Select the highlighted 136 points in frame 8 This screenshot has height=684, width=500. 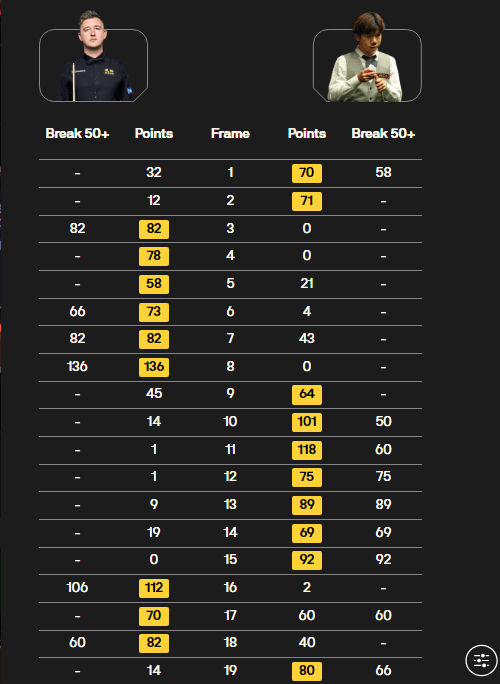pos(154,366)
